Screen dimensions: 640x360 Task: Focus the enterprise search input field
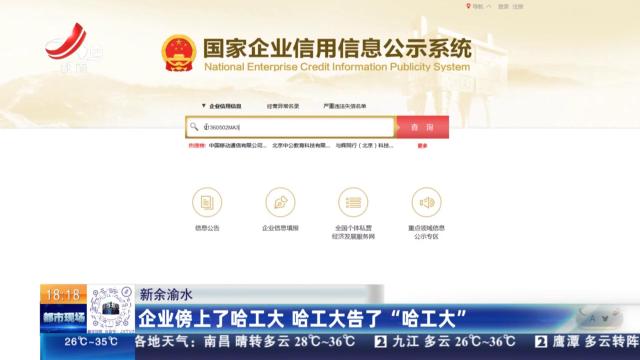[290, 127]
